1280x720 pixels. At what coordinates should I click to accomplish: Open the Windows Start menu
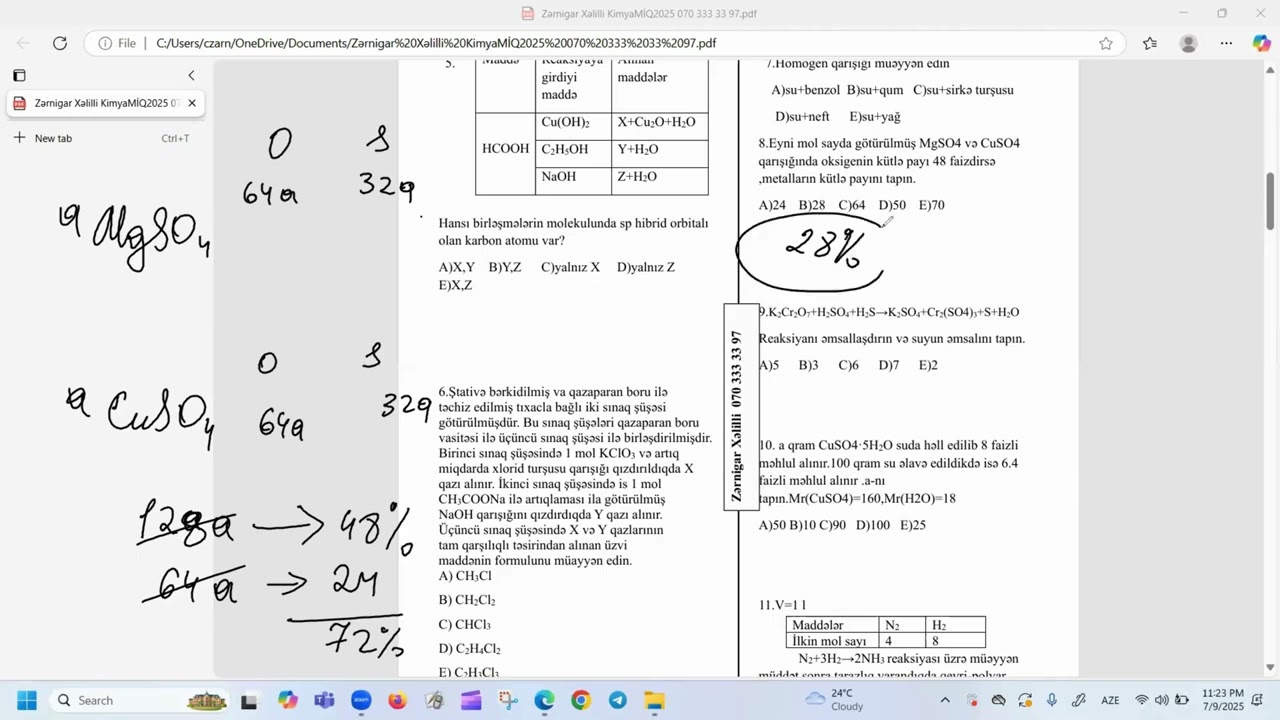(27, 700)
